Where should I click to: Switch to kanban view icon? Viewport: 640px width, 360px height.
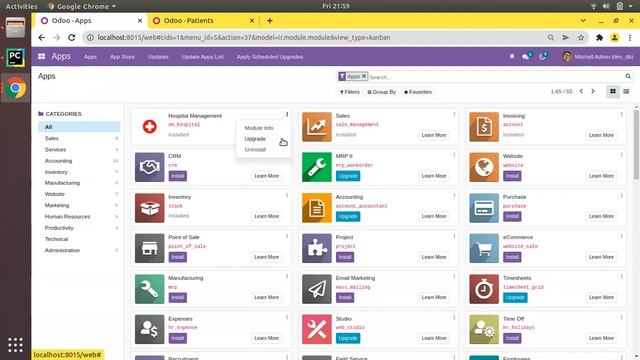[613, 91]
